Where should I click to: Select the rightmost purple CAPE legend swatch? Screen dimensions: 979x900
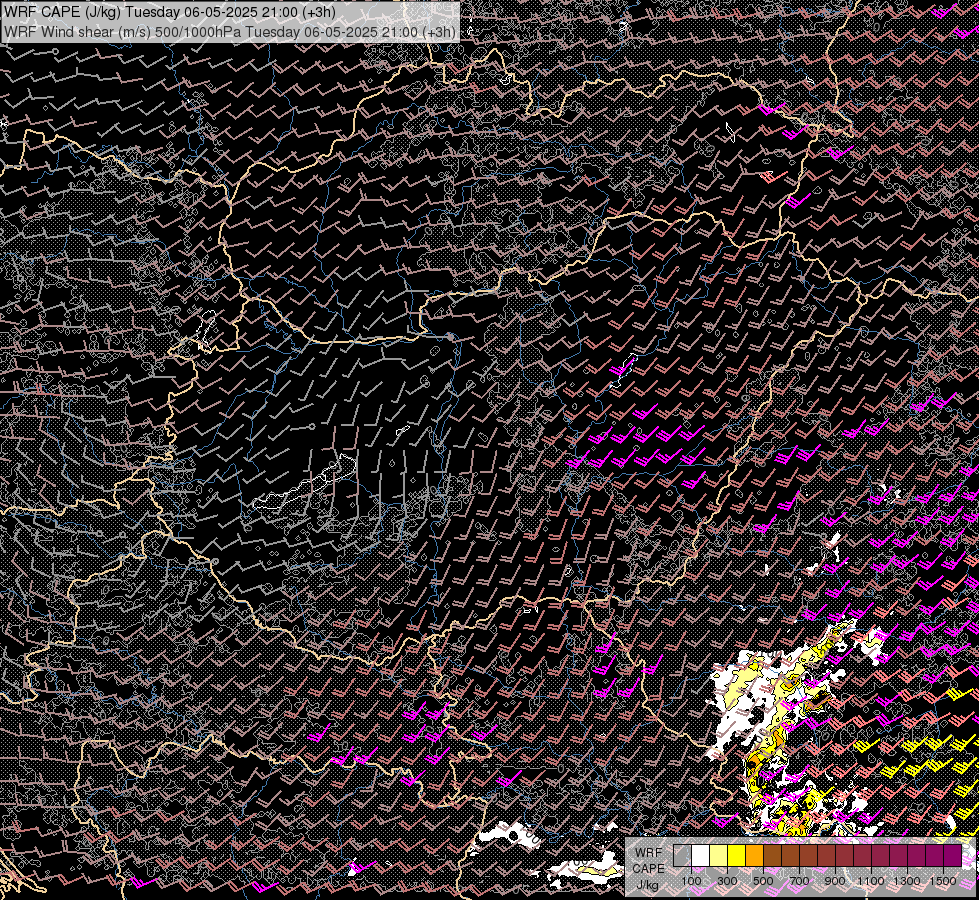pos(953,856)
